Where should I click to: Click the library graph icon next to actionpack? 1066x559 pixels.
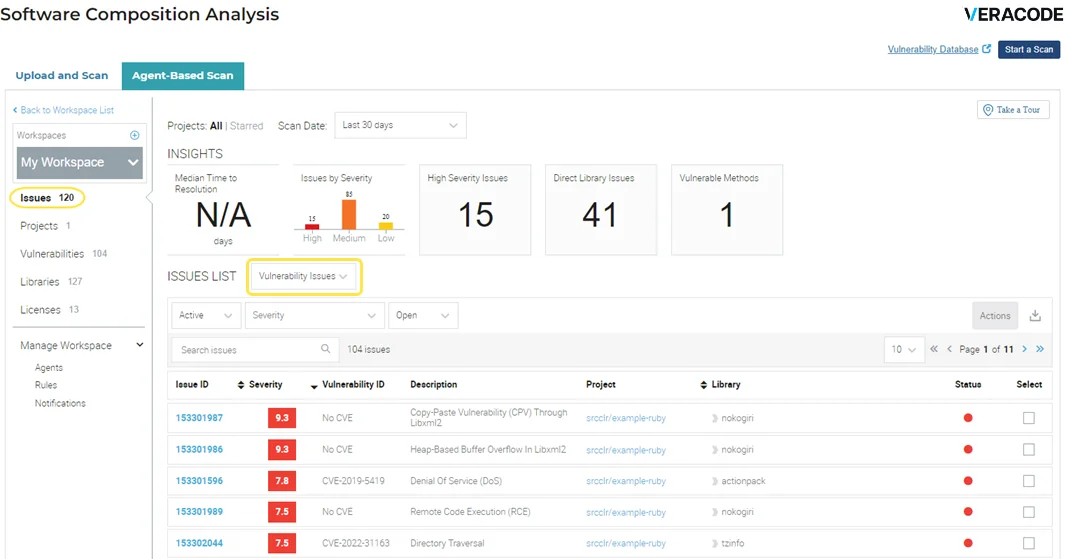(715, 481)
